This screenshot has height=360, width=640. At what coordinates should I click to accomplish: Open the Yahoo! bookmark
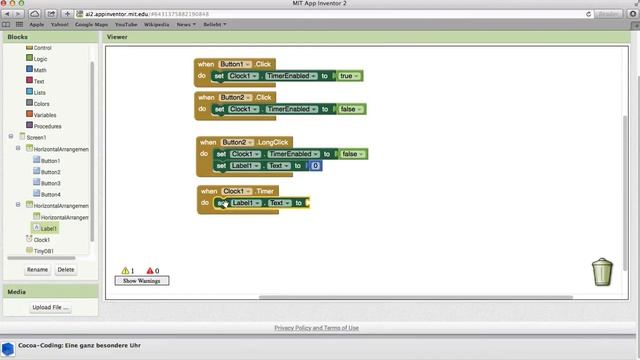60,24
